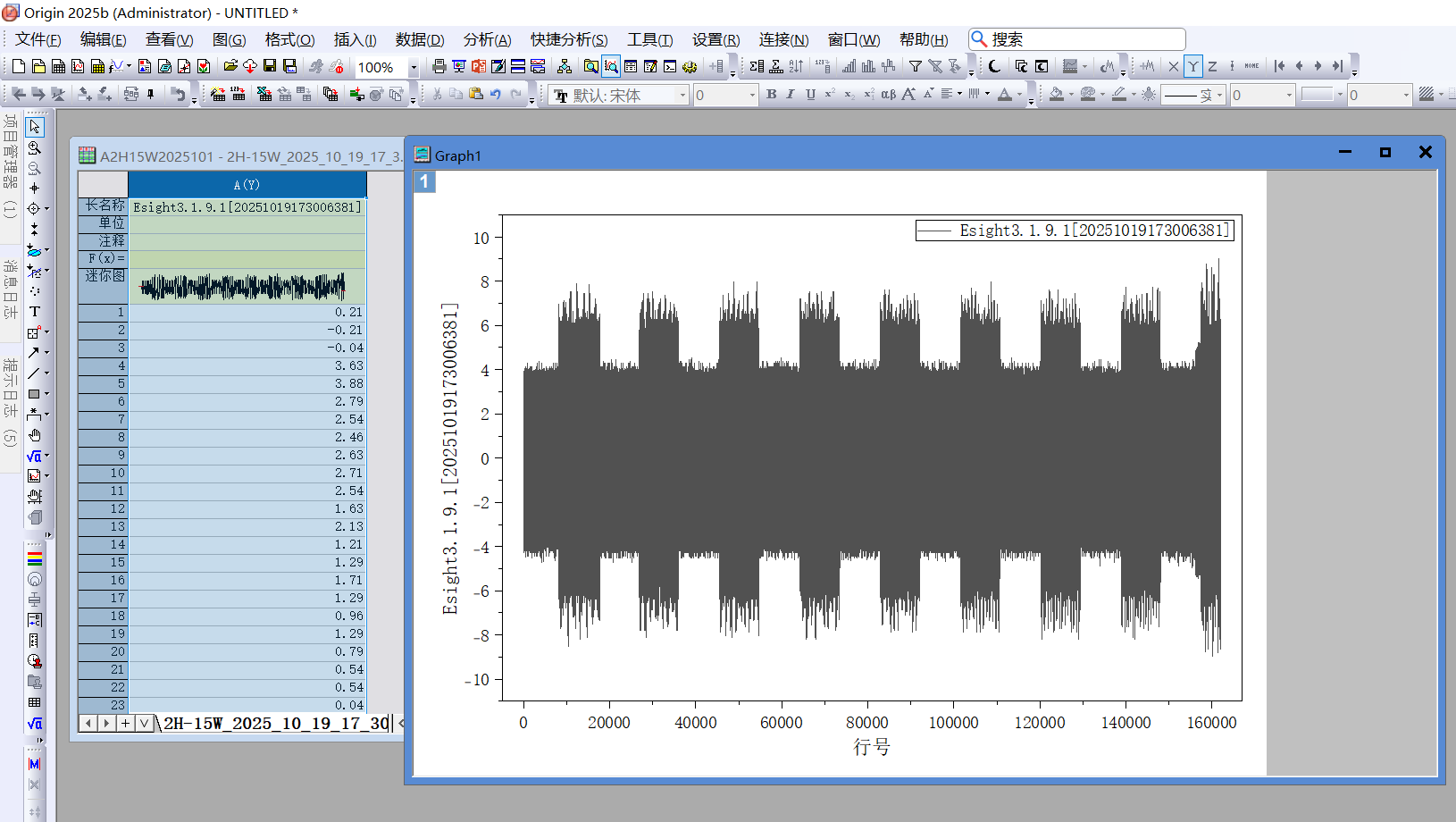
Task: Toggle Italic text formatting
Action: pos(791,95)
